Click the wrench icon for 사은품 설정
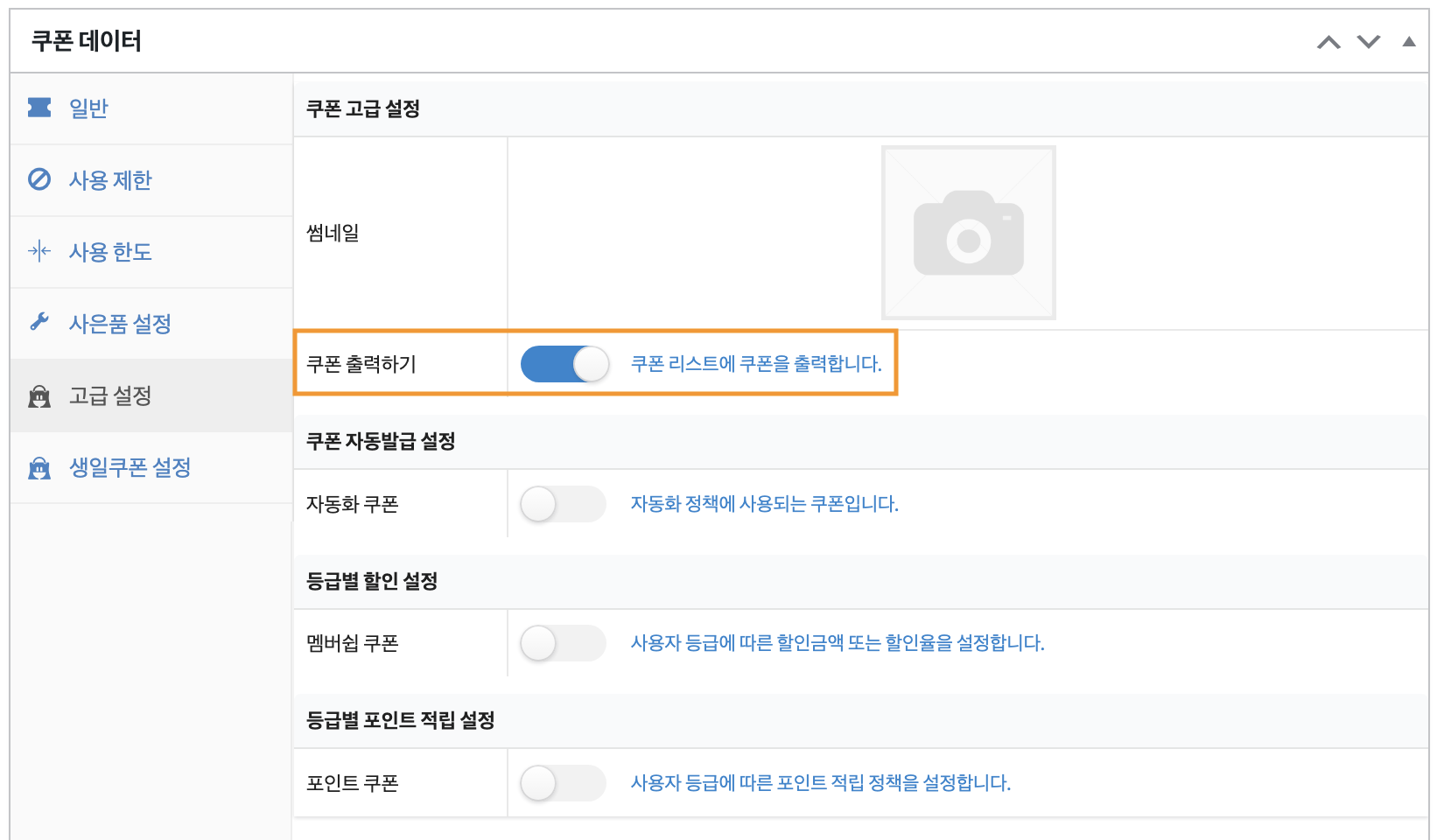Screen dimensions: 1437x840 pos(39,322)
